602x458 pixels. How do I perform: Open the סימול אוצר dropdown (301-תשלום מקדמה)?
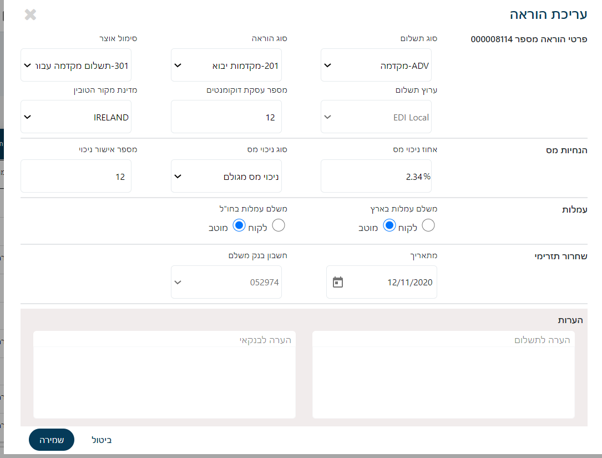coord(76,65)
